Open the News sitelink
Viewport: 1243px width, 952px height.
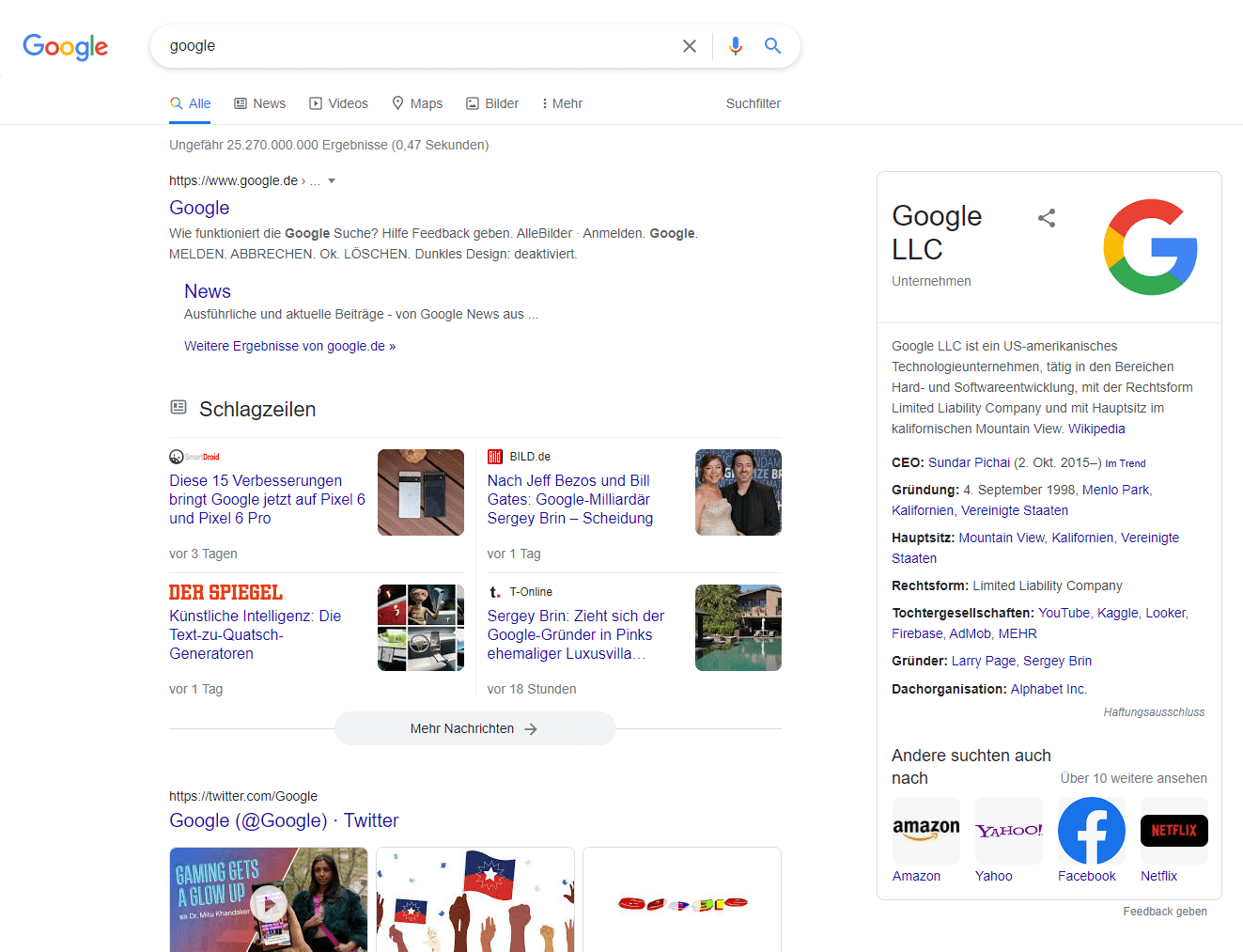(x=208, y=291)
